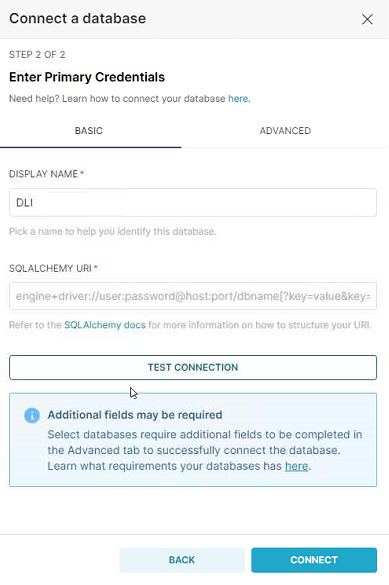Viewport: 389px width, 585px height.
Task: Close the Connect a database dialog
Action: click(367, 19)
